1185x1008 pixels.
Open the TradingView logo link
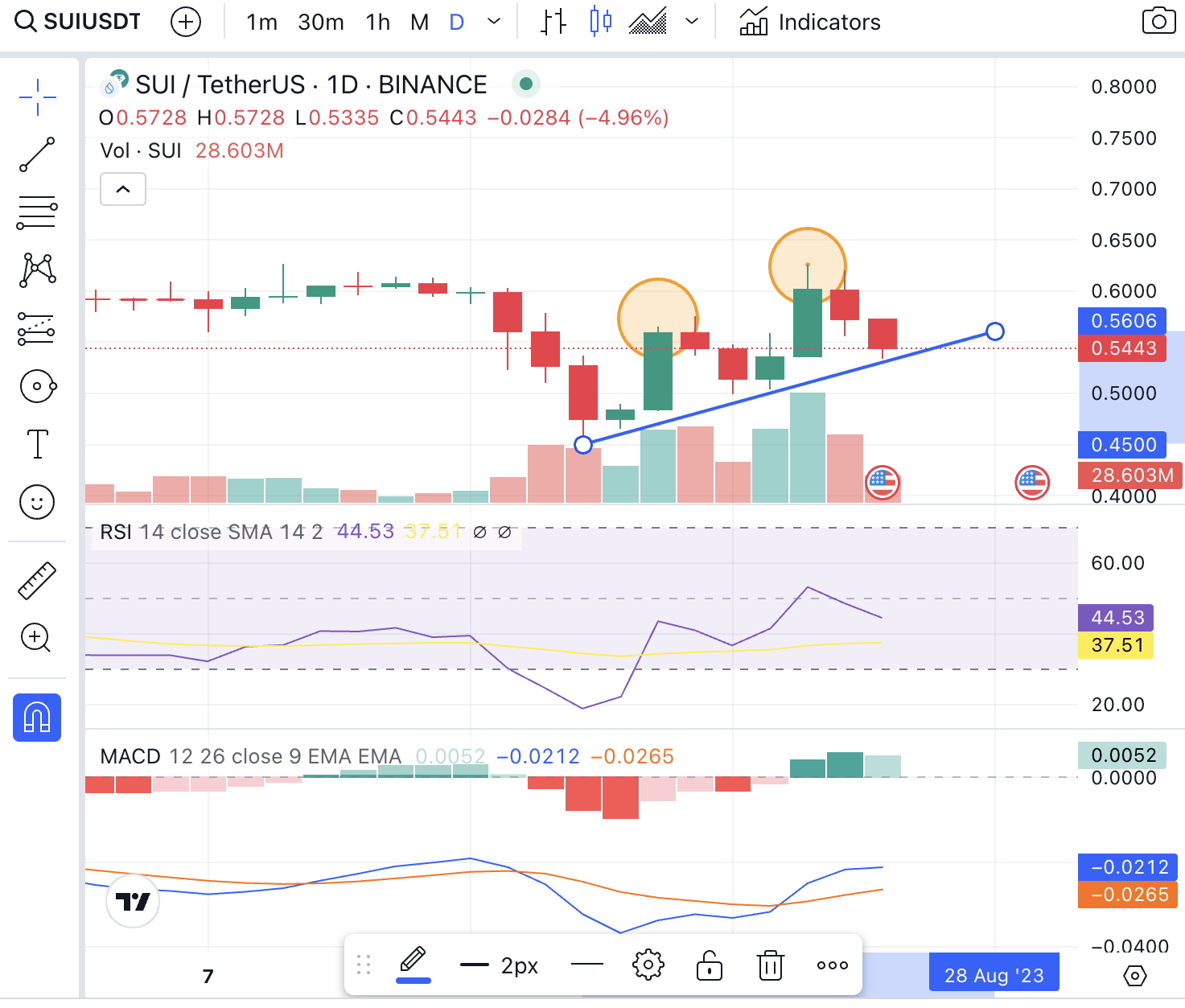point(133,901)
